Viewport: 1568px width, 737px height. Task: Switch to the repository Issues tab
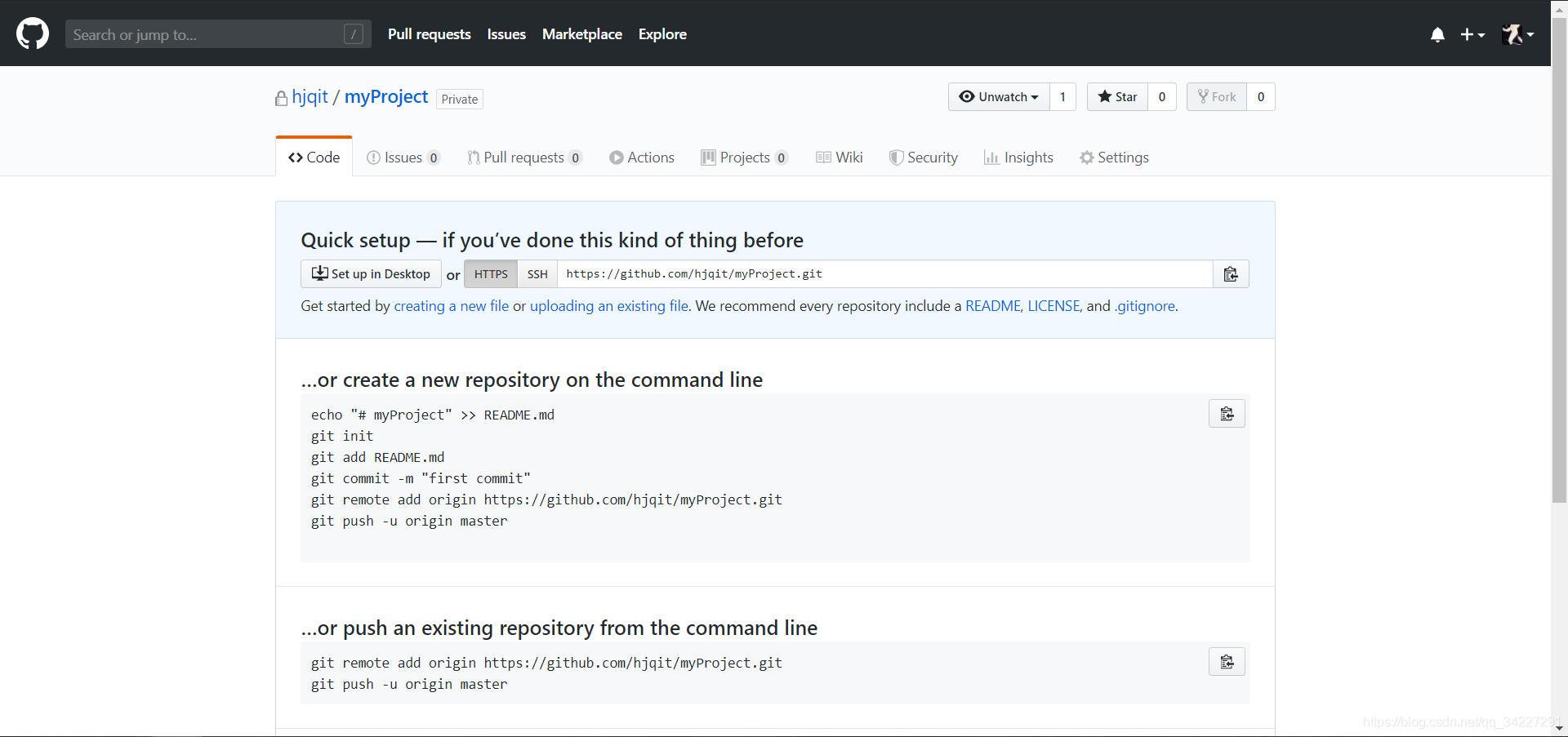coord(403,158)
